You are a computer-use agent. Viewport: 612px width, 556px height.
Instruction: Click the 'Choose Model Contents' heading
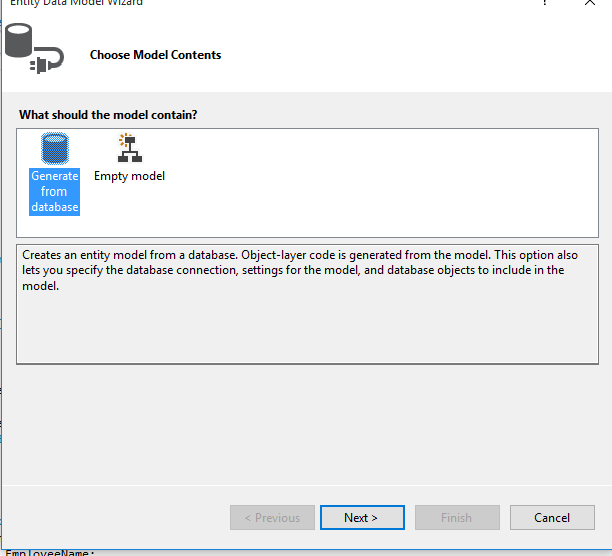155,55
